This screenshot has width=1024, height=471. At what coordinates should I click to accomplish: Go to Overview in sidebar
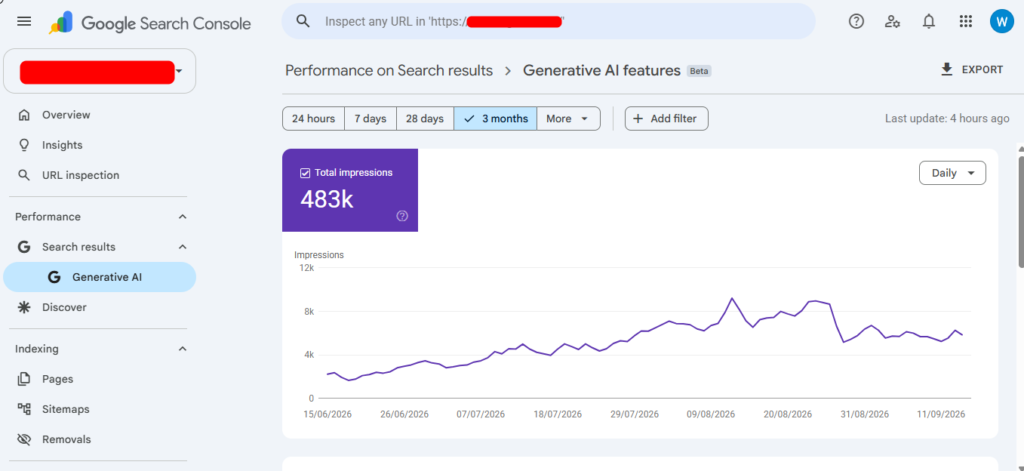(99, 115)
